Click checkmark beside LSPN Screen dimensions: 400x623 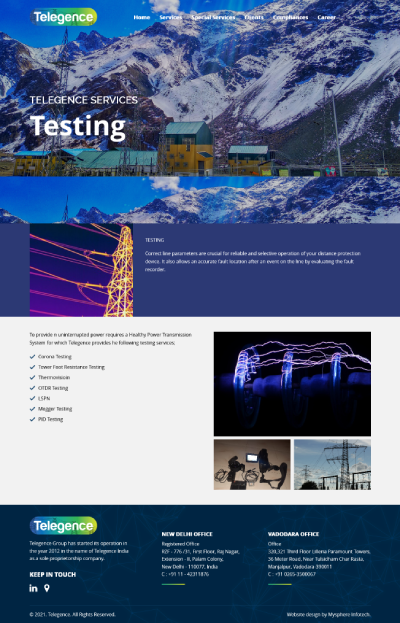click(33, 399)
